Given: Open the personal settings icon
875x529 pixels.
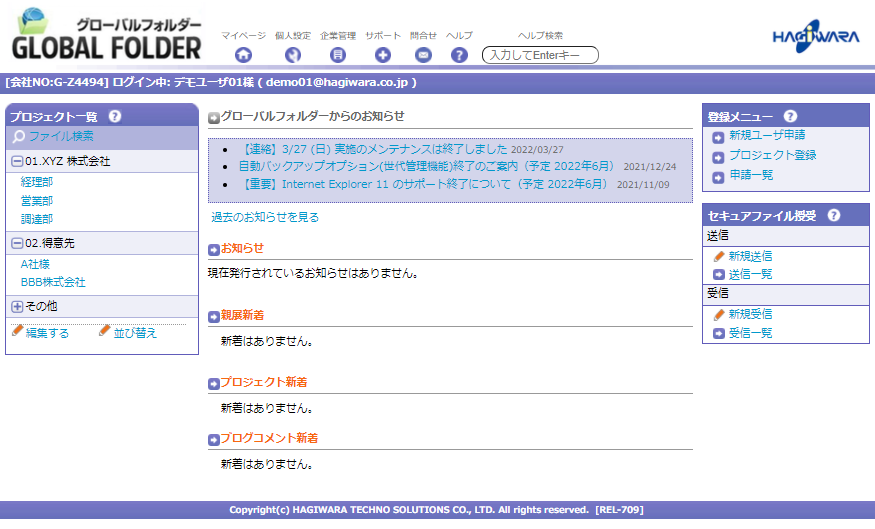Looking at the screenshot, I should pos(293,55).
